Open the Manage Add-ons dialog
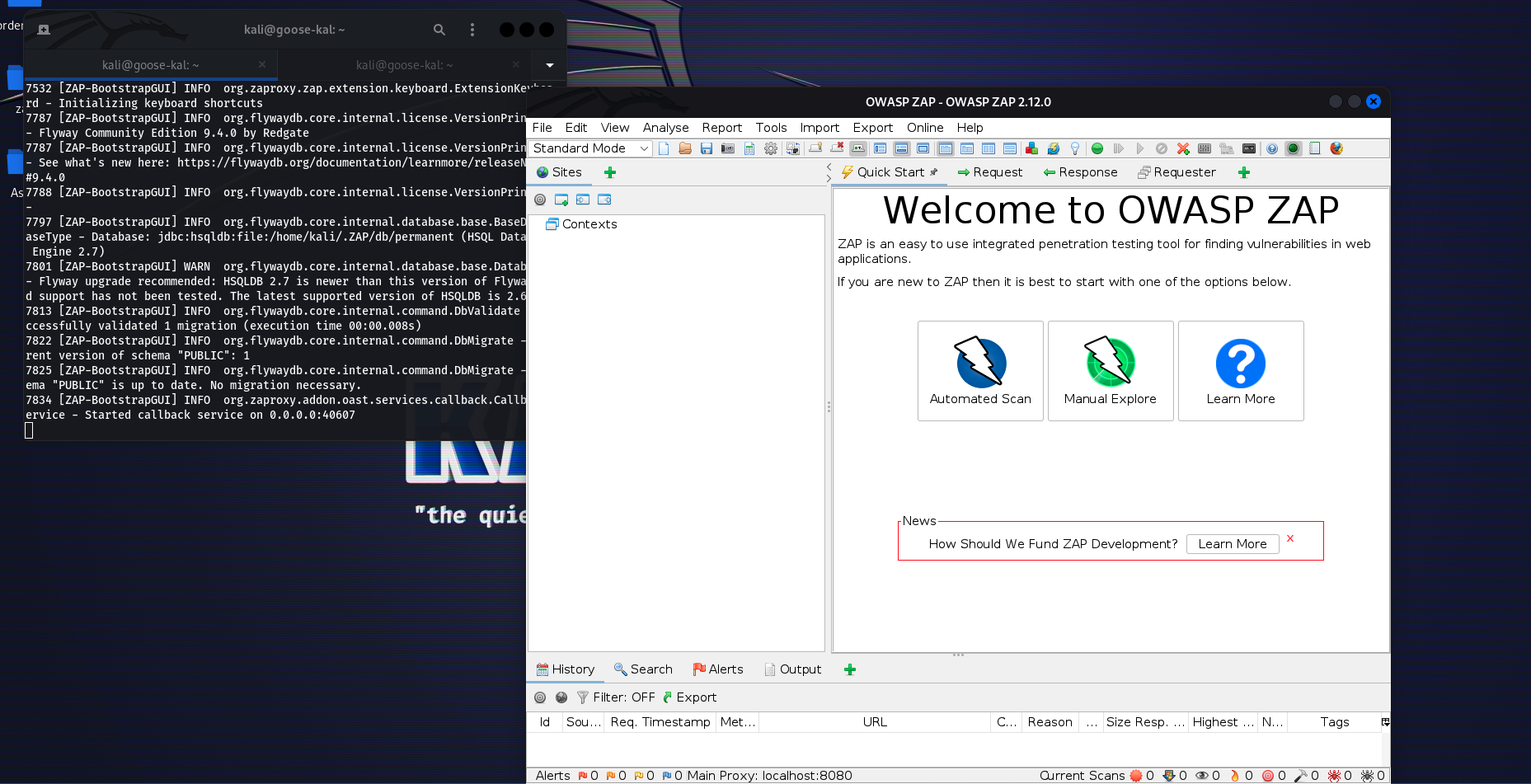 click(1031, 148)
